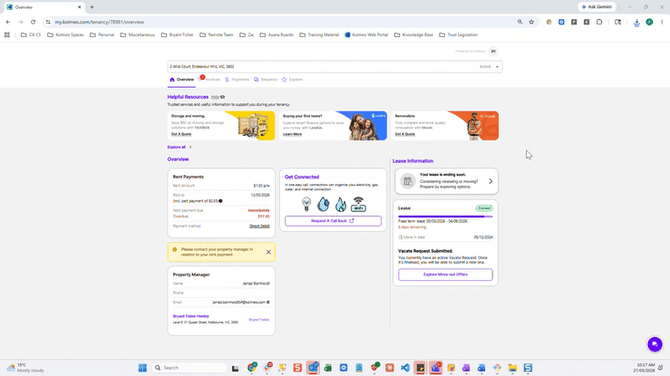Viewport: 670px width, 376px height.
Task: Open a new browser tab
Action: click(x=92, y=7)
